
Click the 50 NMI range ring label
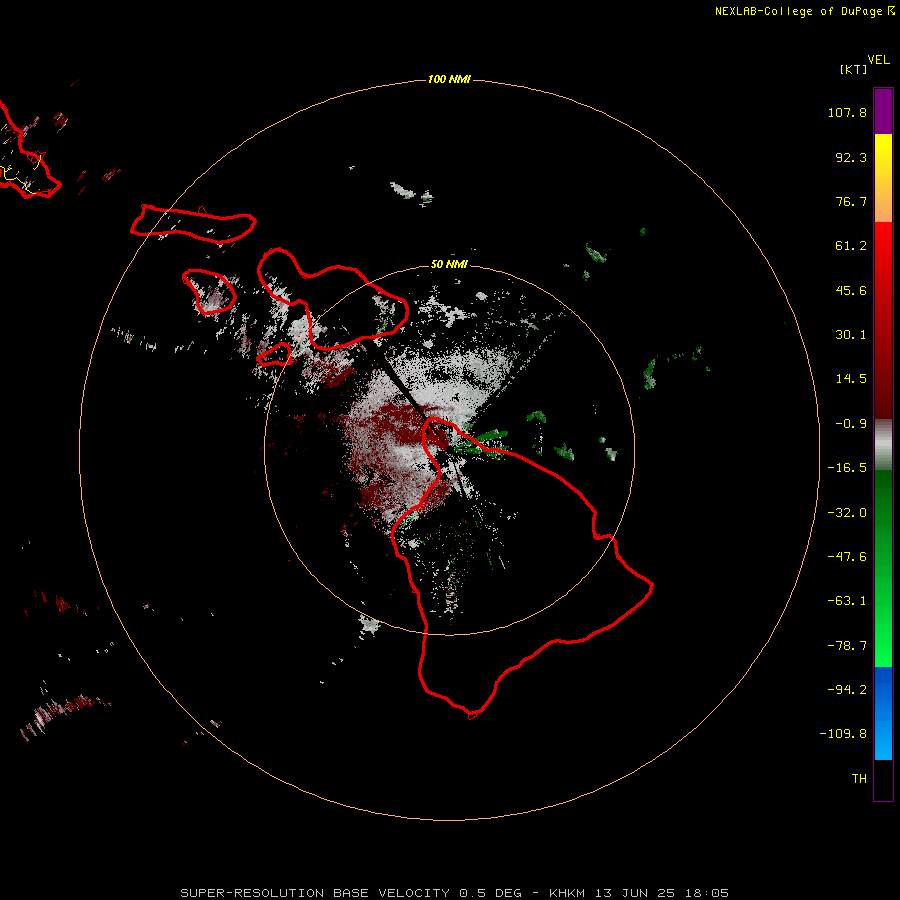[x=449, y=265]
